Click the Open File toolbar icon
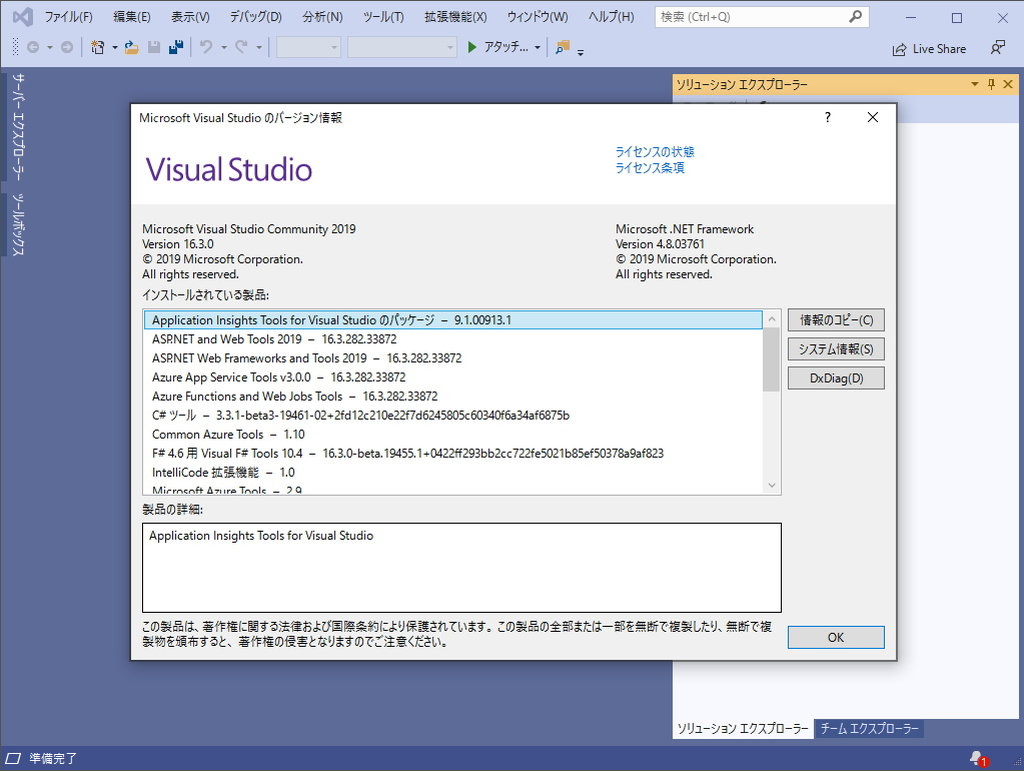This screenshot has height=771, width=1024. pyautogui.click(x=131, y=48)
